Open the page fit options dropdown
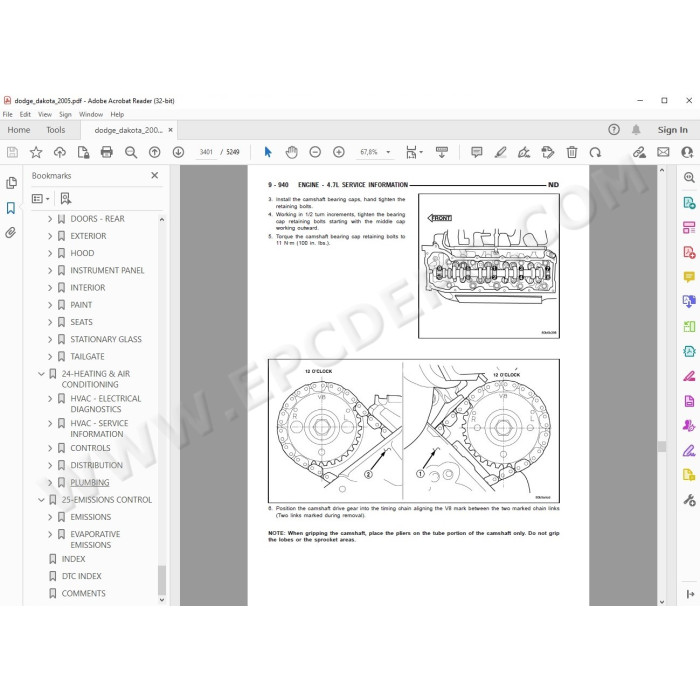 pyautogui.click(x=414, y=152)
